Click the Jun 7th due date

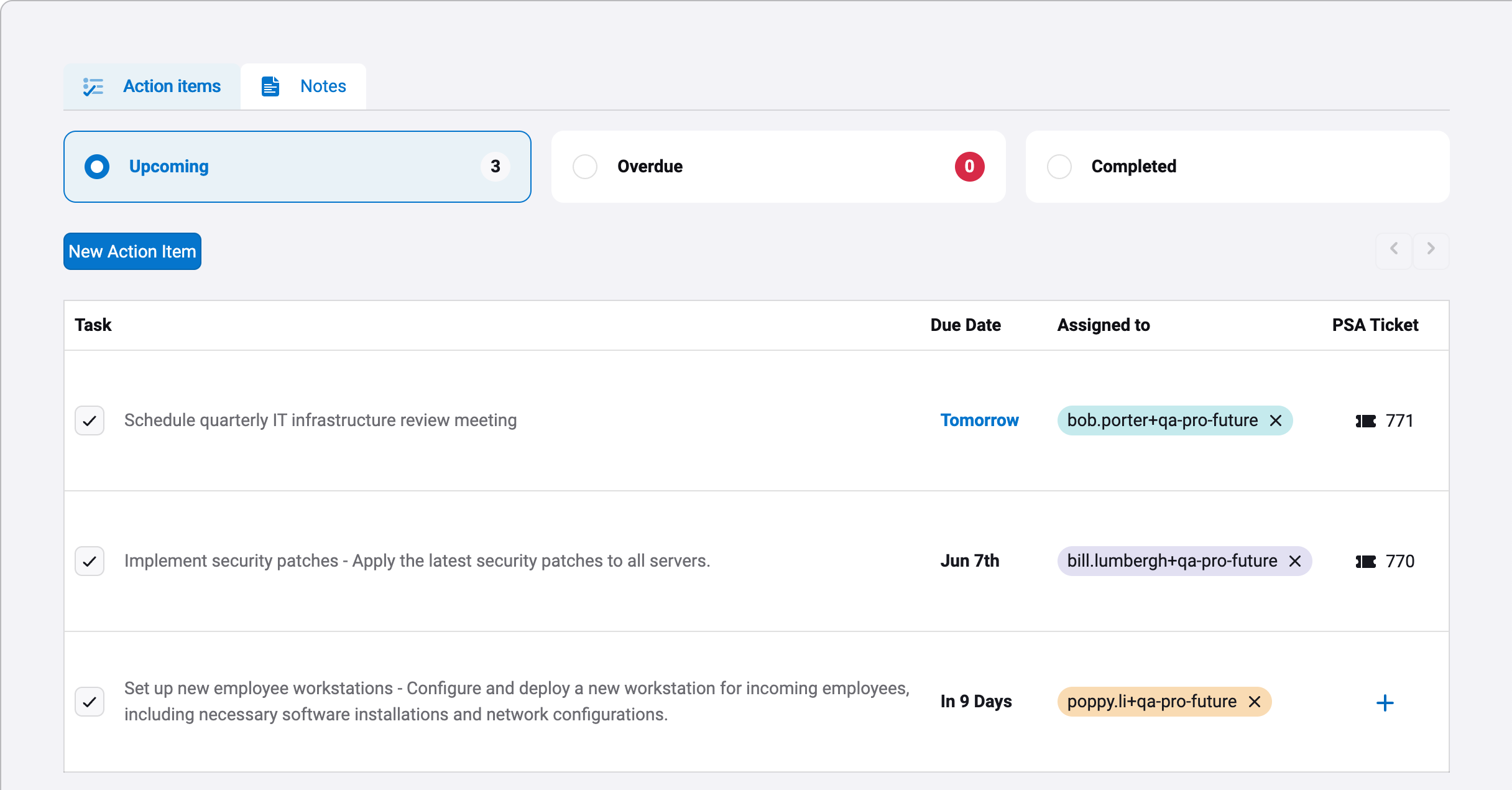(970, 561)
